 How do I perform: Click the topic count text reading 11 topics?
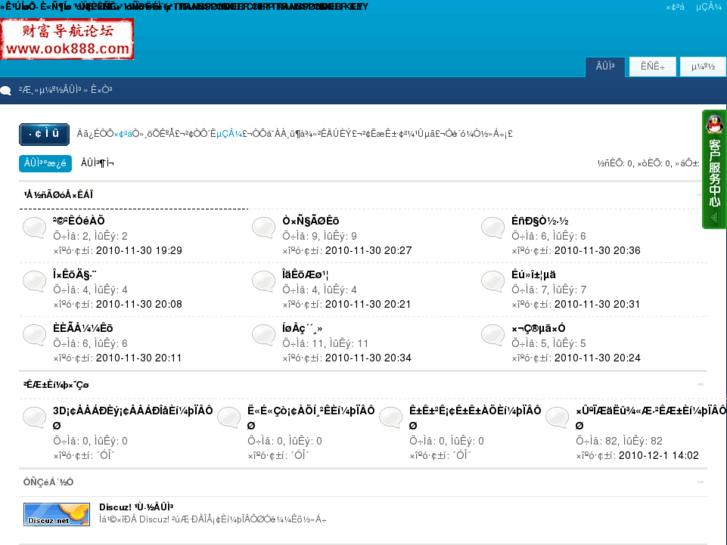[325, 344]
